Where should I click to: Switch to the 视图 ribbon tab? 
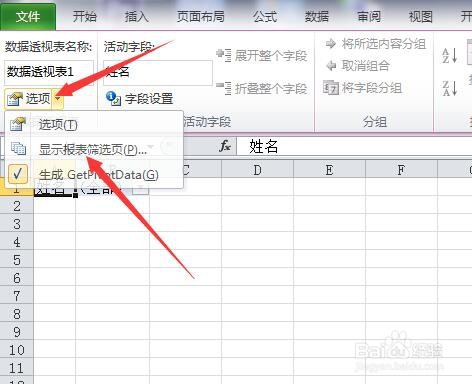[421, 17]
